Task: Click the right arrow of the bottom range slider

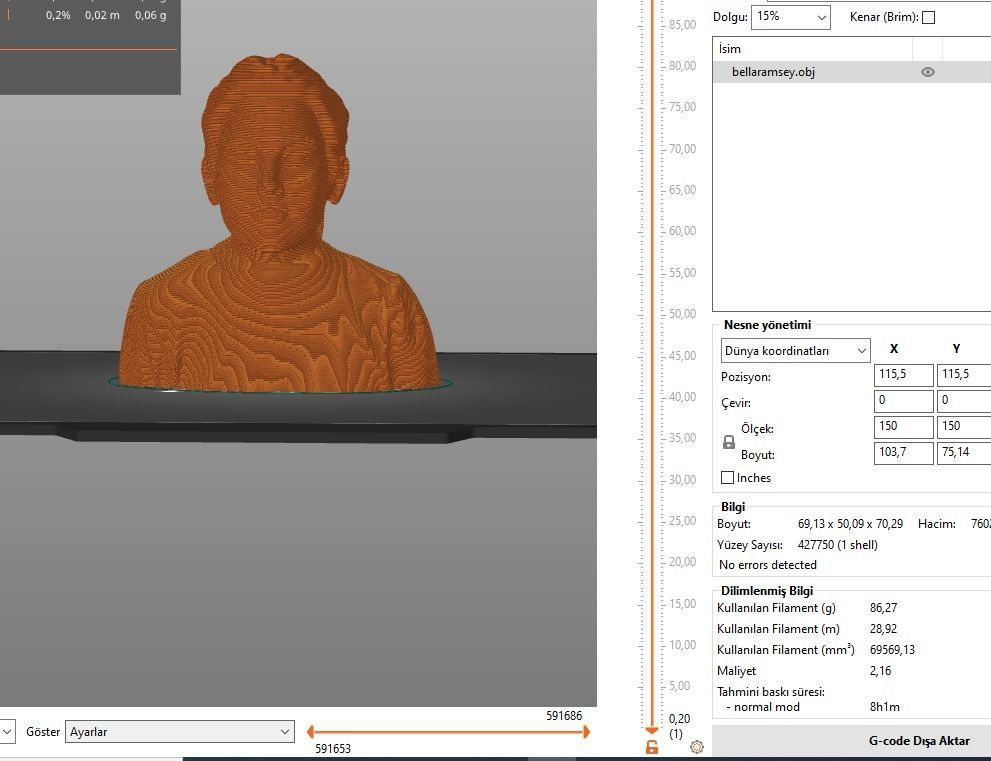Action: click(x=585, y=731)
